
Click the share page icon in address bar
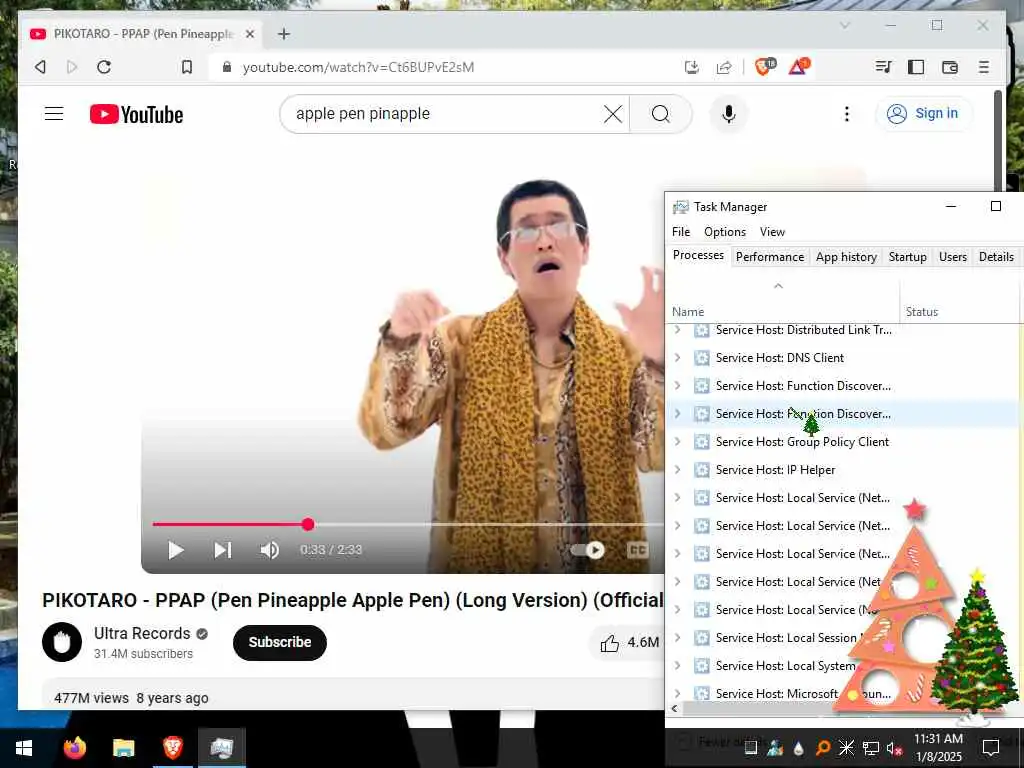[x=724, y=67]
